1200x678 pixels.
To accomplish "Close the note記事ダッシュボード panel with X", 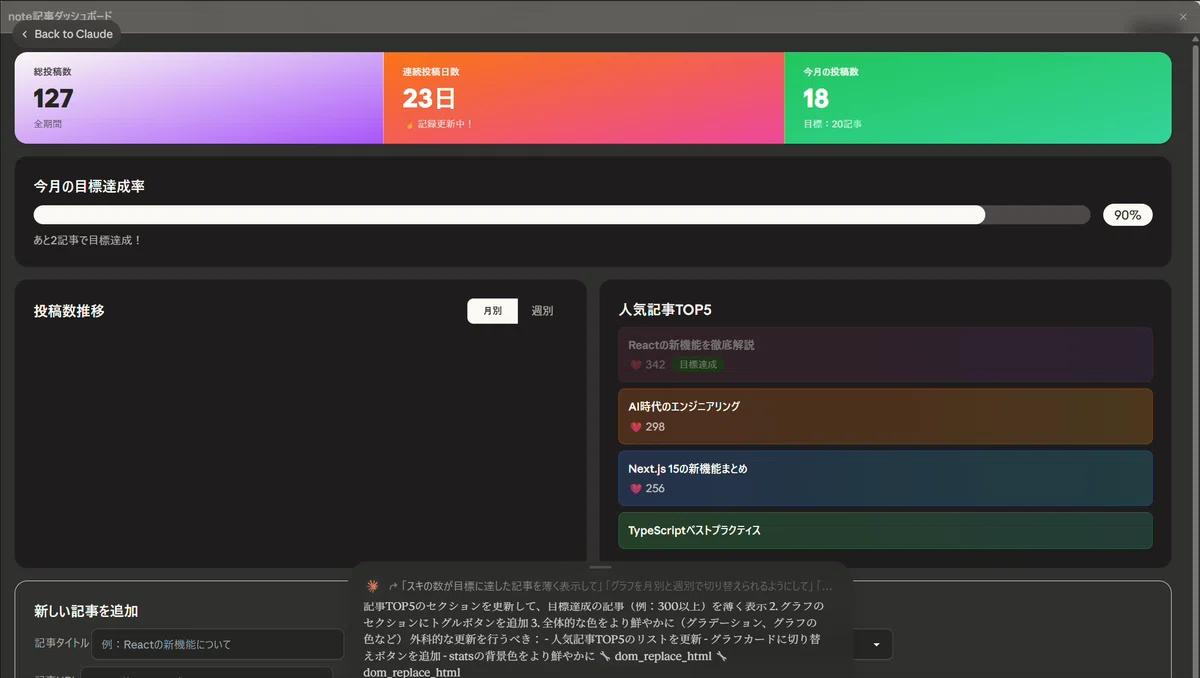I will click(x=1183, y=17).
